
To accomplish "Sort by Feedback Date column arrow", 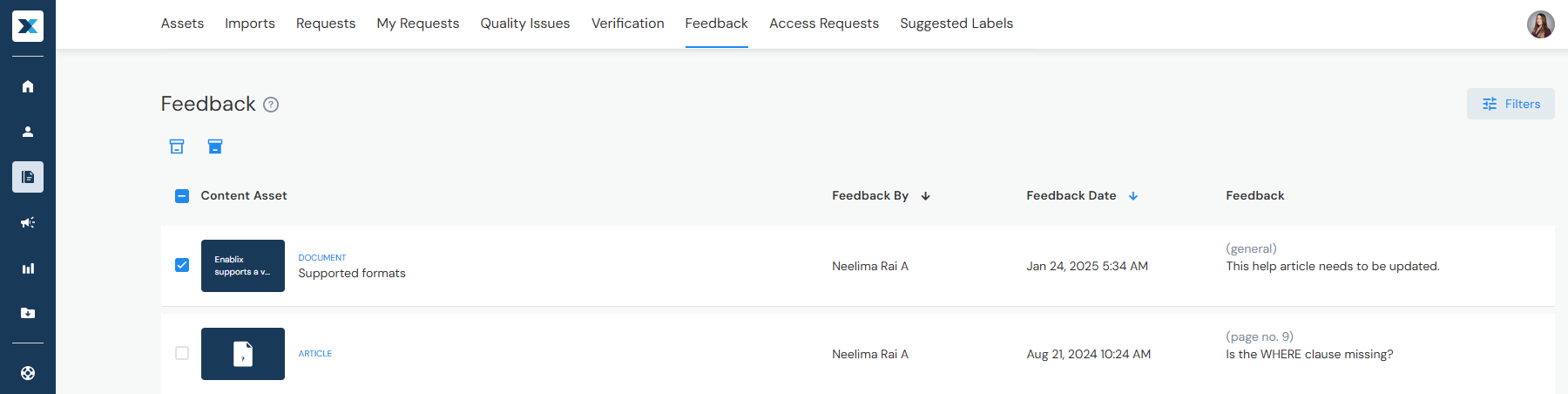I will coord(1133,196).
